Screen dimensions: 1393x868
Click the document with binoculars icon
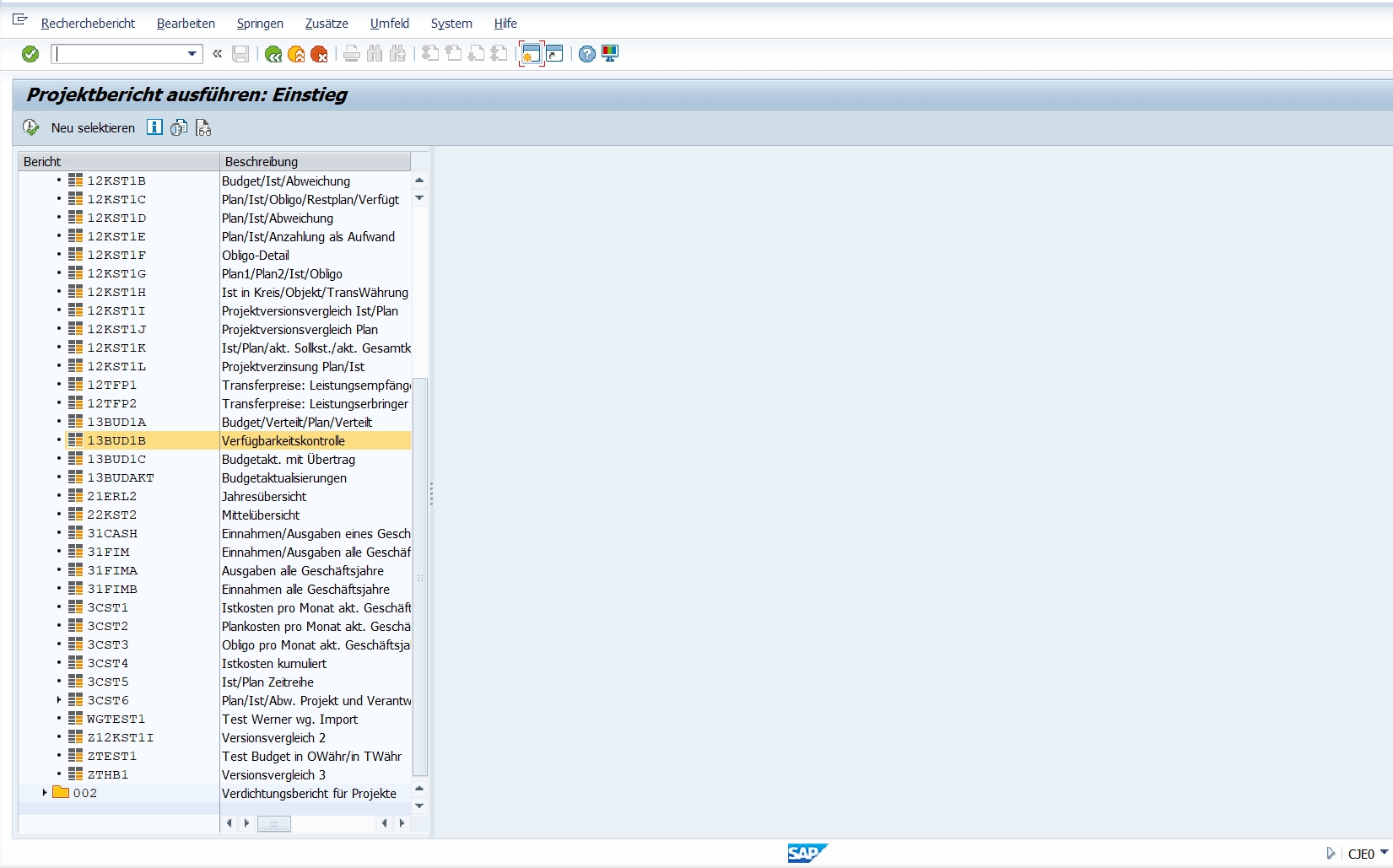point(203,127)
